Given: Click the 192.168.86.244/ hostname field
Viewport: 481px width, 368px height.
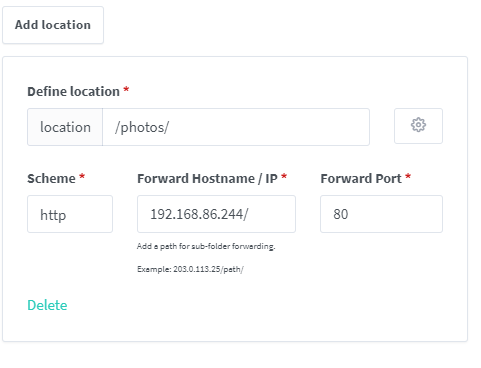Looking at the screenshot, I should (216, 214).
